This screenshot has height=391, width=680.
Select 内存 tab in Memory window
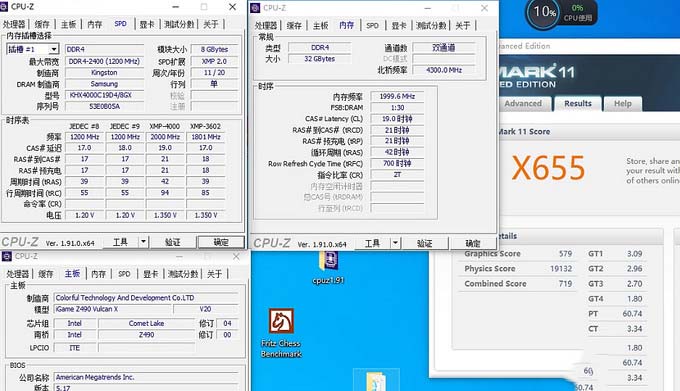(347, 25)
